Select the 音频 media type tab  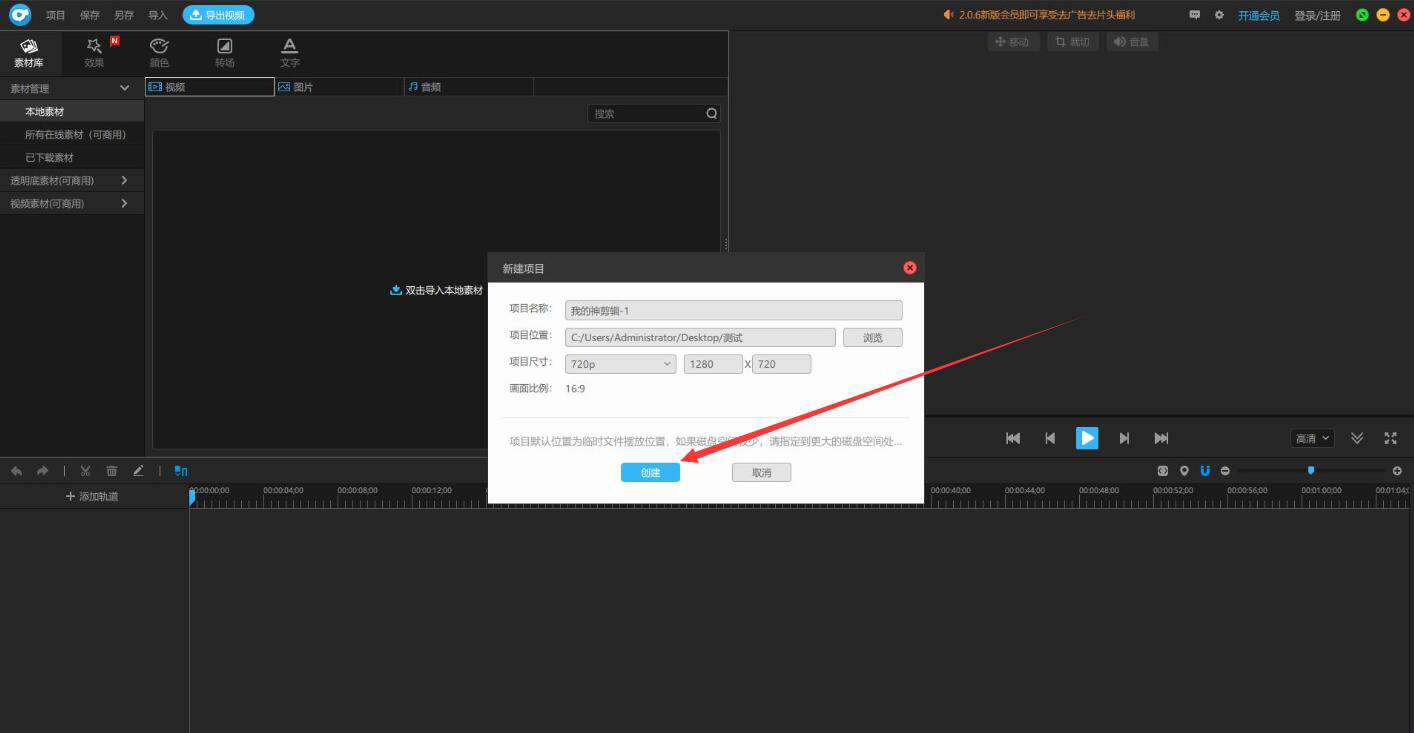pos(469,87)
